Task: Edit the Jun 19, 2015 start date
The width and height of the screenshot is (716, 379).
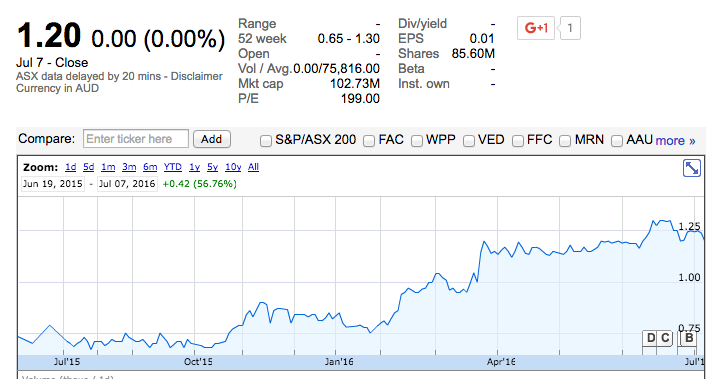Action: point(53,184)
